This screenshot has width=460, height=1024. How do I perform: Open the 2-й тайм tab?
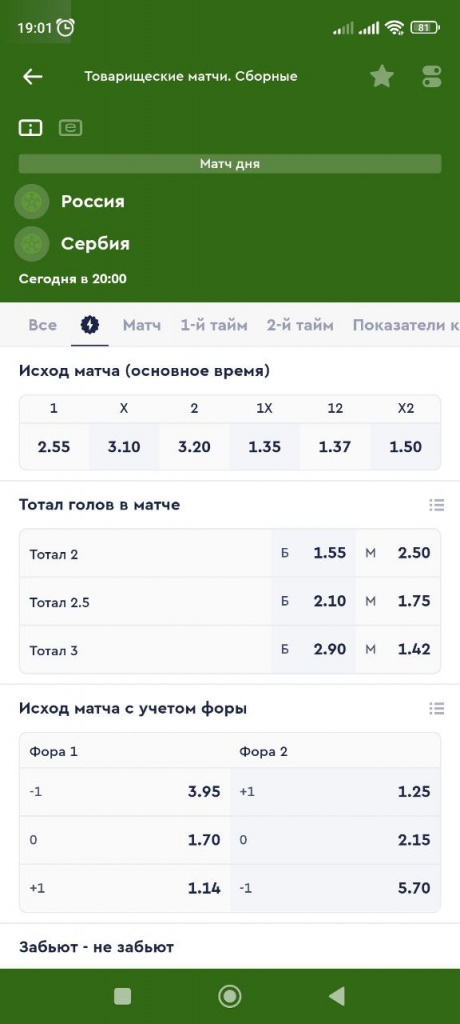(300, 325)
